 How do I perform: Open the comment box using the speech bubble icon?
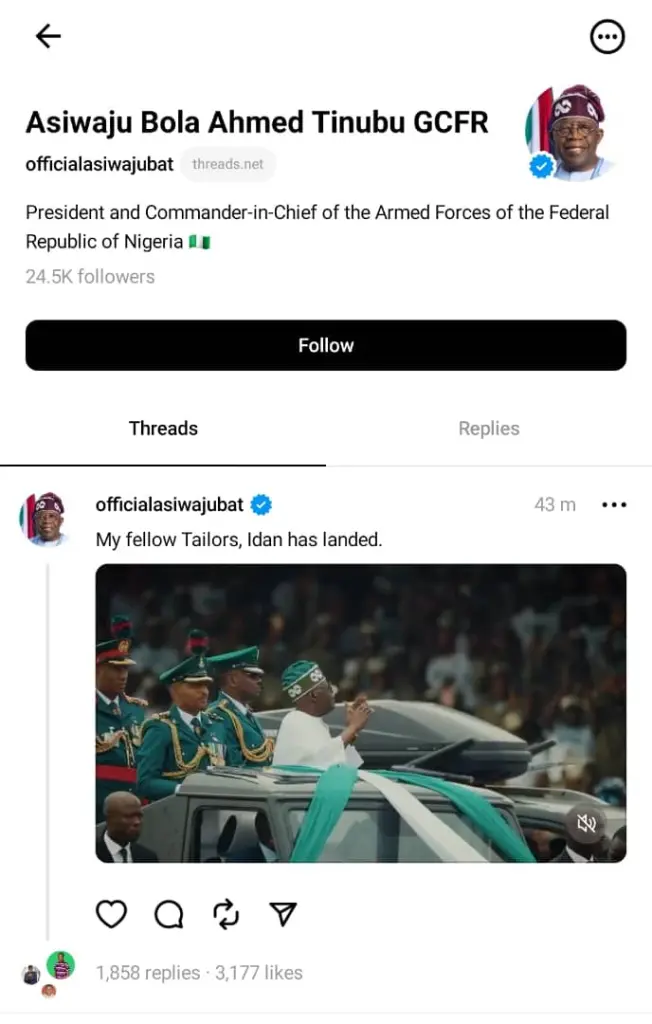168,914
